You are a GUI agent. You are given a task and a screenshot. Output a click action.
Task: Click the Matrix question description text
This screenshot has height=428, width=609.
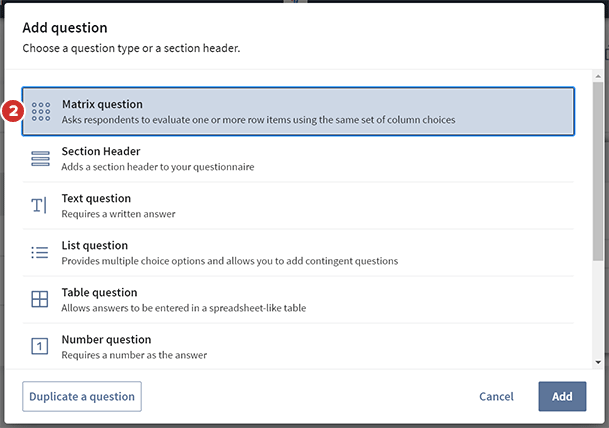pos(258,120)
